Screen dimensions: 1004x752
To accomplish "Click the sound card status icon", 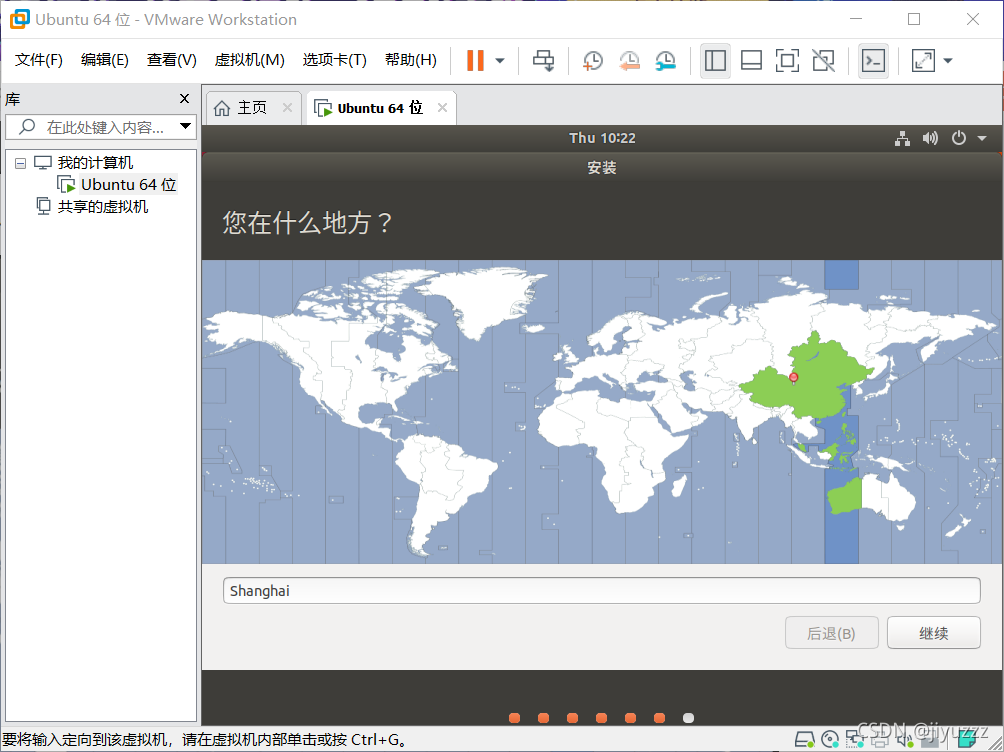I will click(x=904, y=740).
